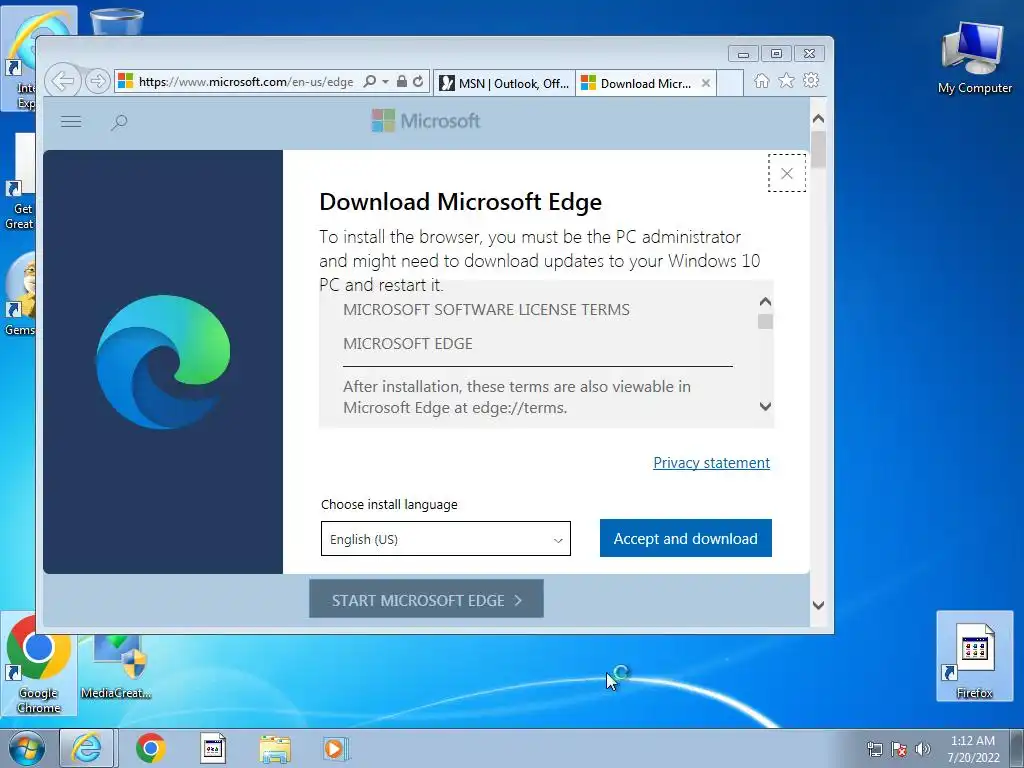Open Windows Media Player taskbar icon
The width and height of the screenshot is (1024, 768).
[336, 748]
